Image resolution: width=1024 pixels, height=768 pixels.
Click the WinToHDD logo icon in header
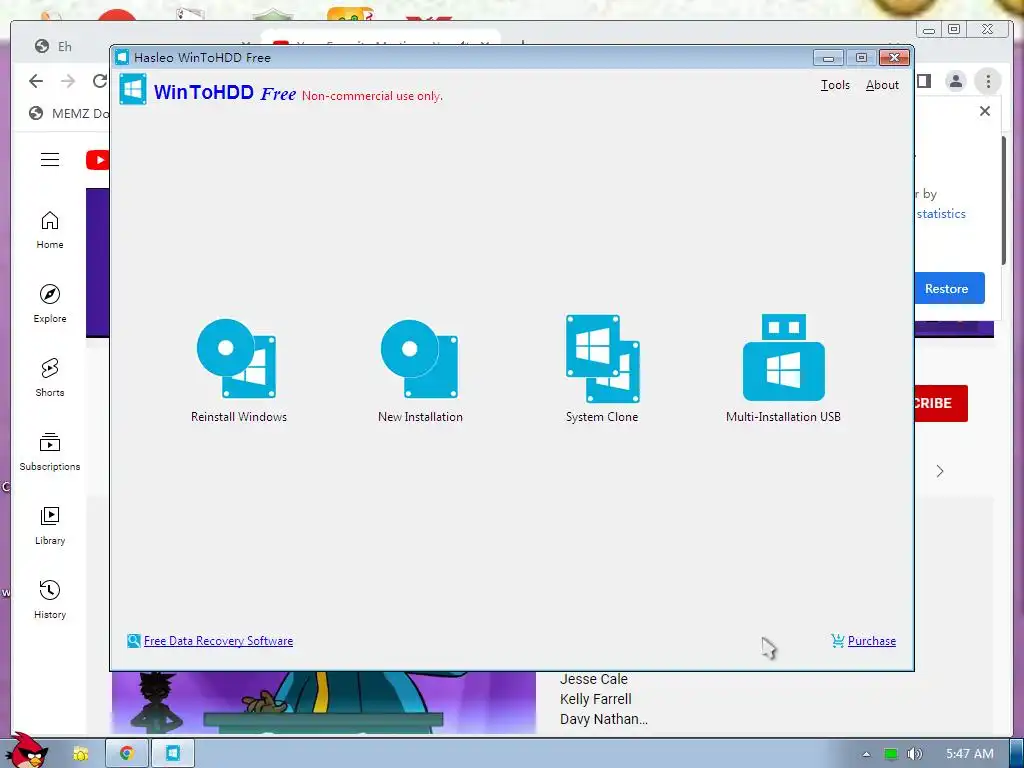[x=133, y=89]
